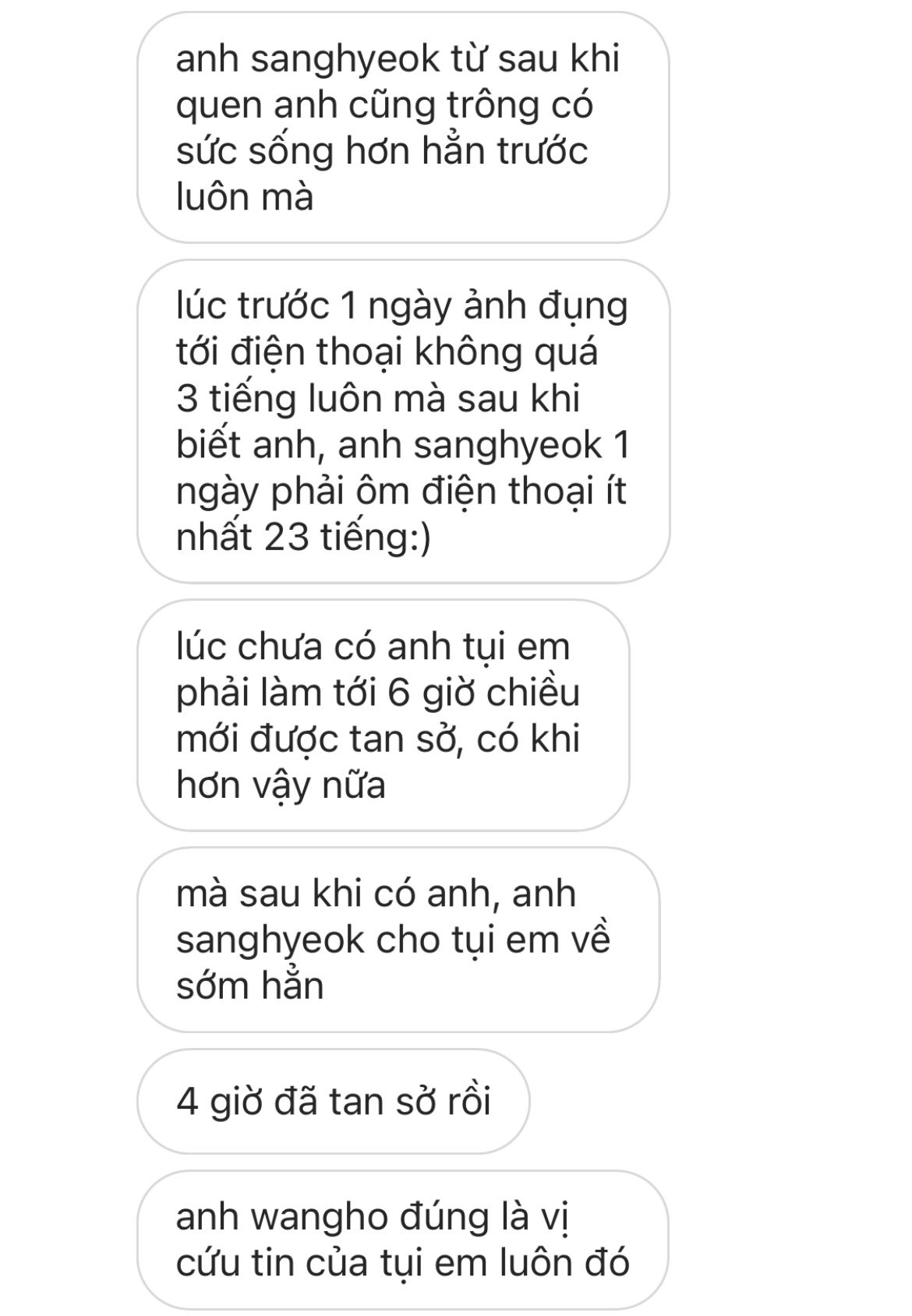Tap the message starting 'anh sanghyeok từ sau khi'
Image resolution: width=912 pixels, height=1316 pixels.
[403, 128]
